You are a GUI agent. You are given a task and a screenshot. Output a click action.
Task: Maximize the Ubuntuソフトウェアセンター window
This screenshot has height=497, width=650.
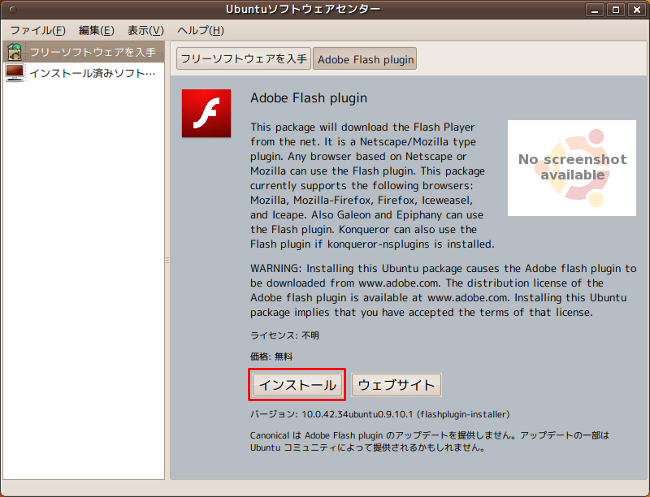[615, 10]
